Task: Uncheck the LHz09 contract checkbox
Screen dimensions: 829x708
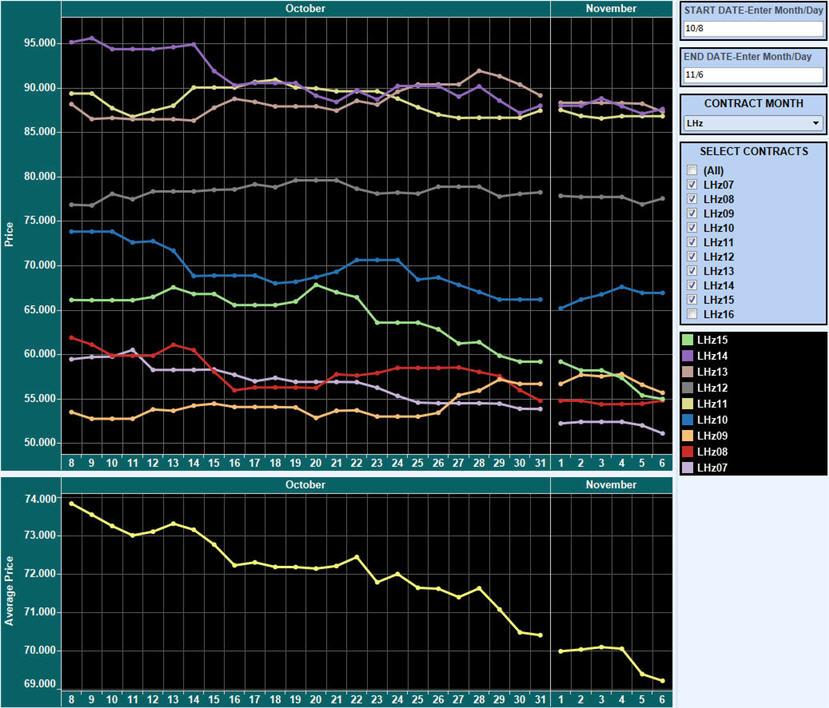Action: coord(692,213)
